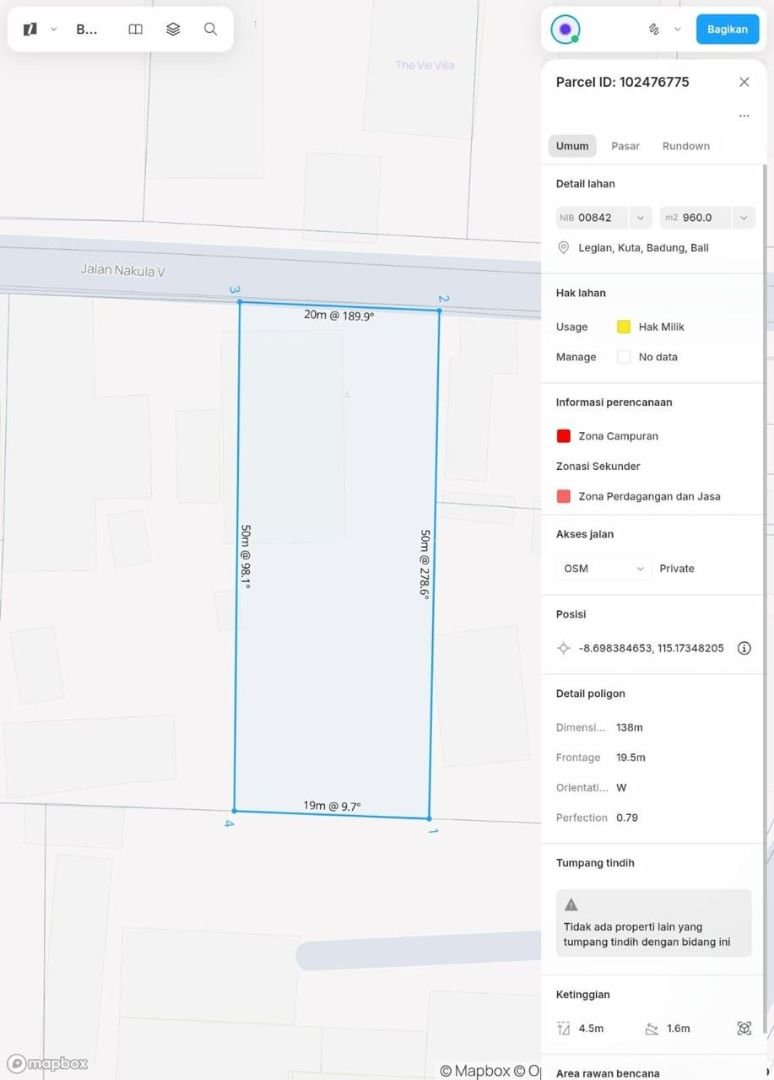Image resolution: width=774 pixels, height=1080 pixels.
Task: Open the layers stack icon in toolbar
Action: tap(173, 29)
